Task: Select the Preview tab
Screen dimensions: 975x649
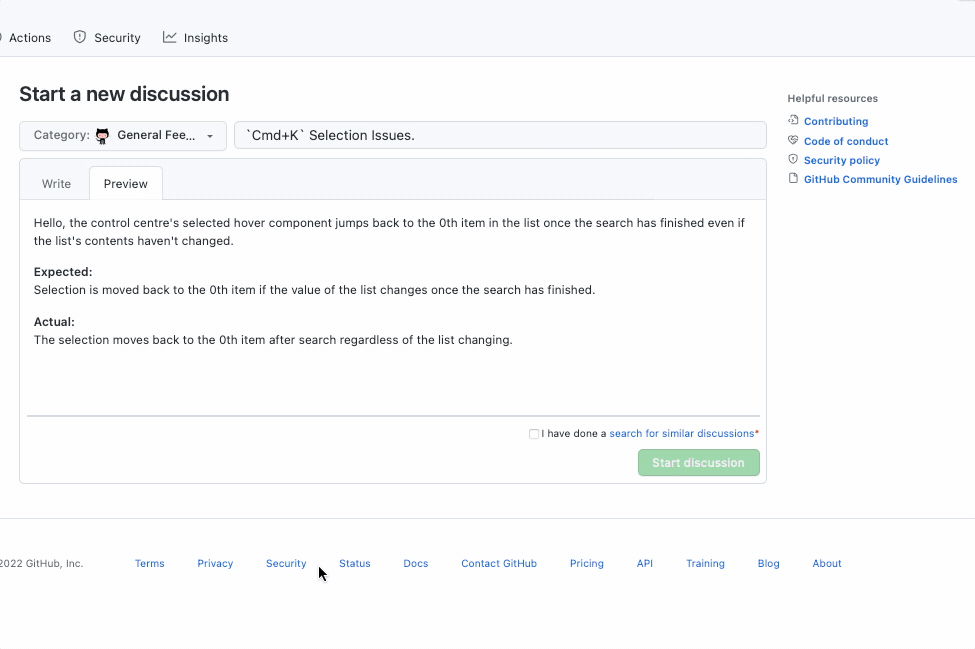Action: click(x=125, y=183)
